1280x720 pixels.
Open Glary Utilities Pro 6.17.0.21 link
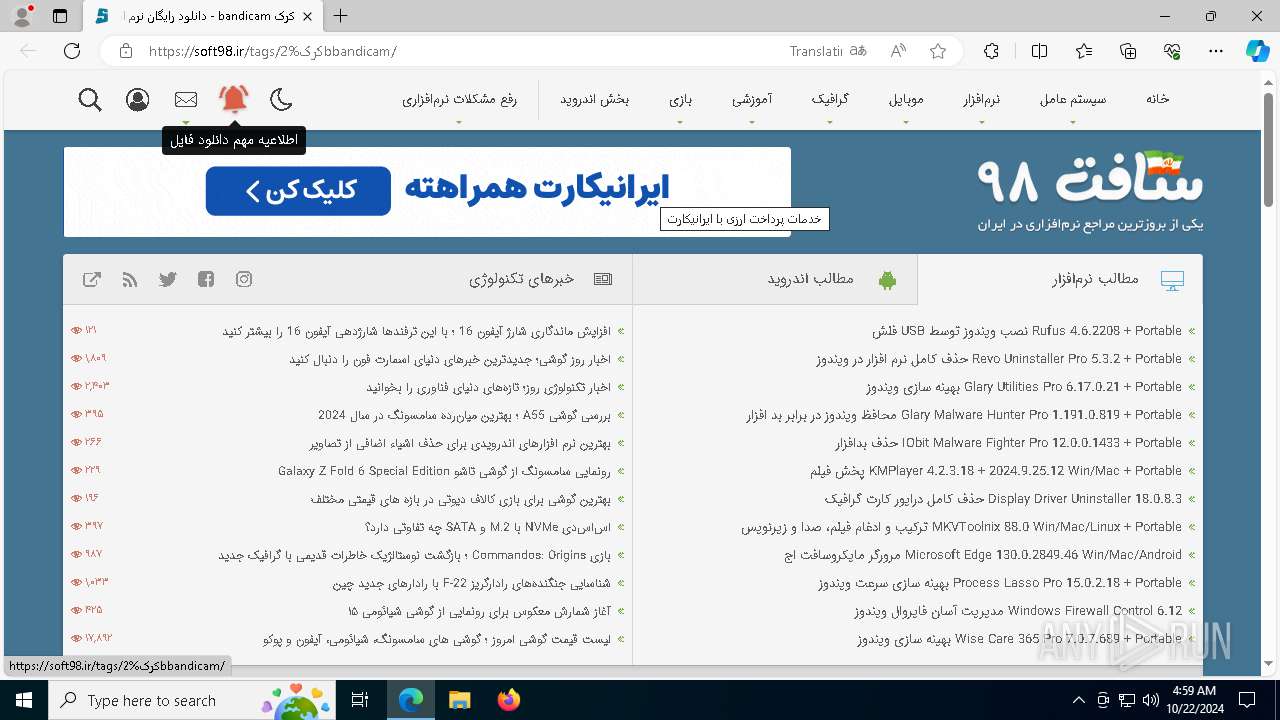point(1024,387)
